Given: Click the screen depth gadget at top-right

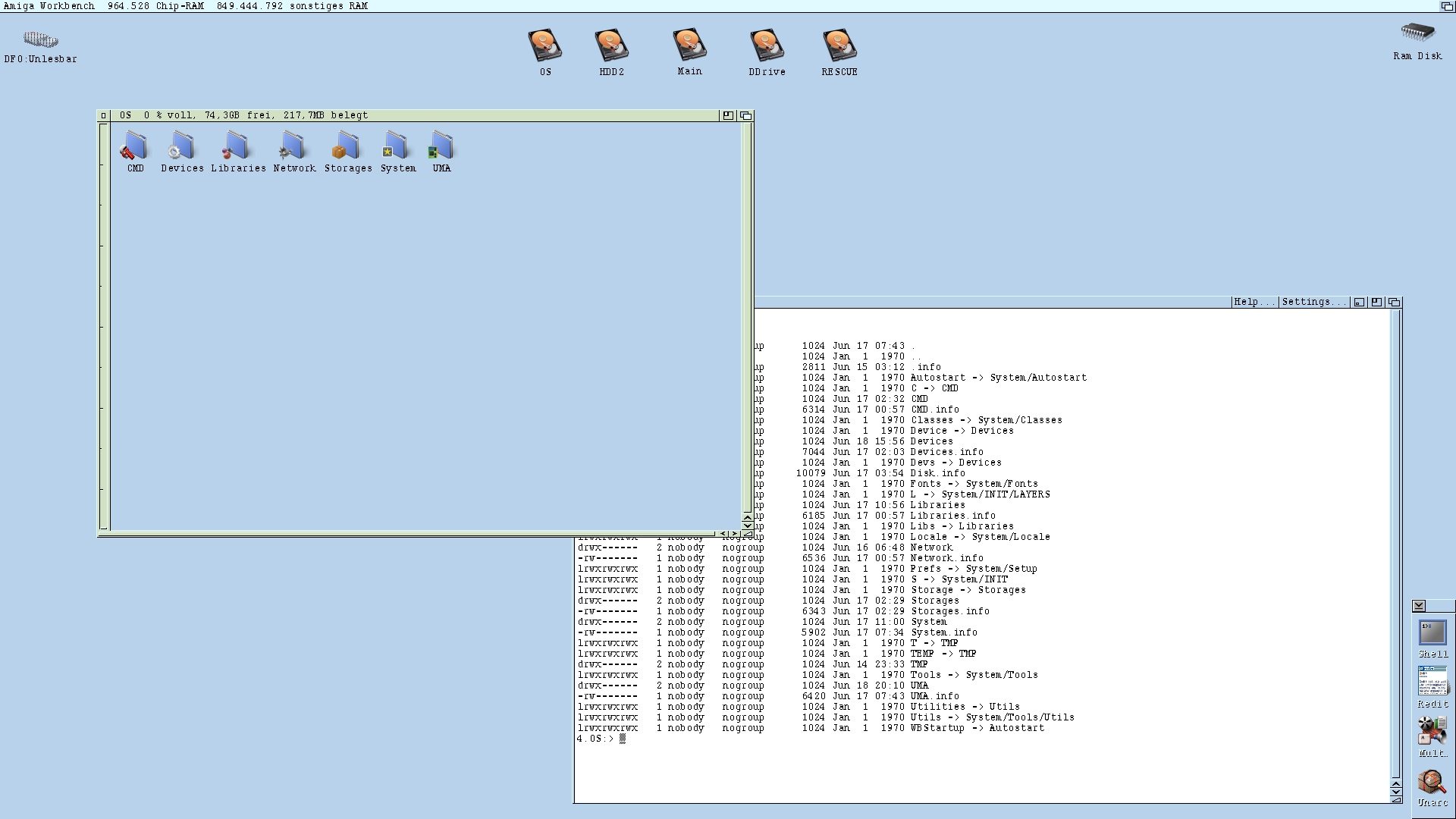Looking at the screenshot, I should pyautogui.click(x=1447, y=6).
